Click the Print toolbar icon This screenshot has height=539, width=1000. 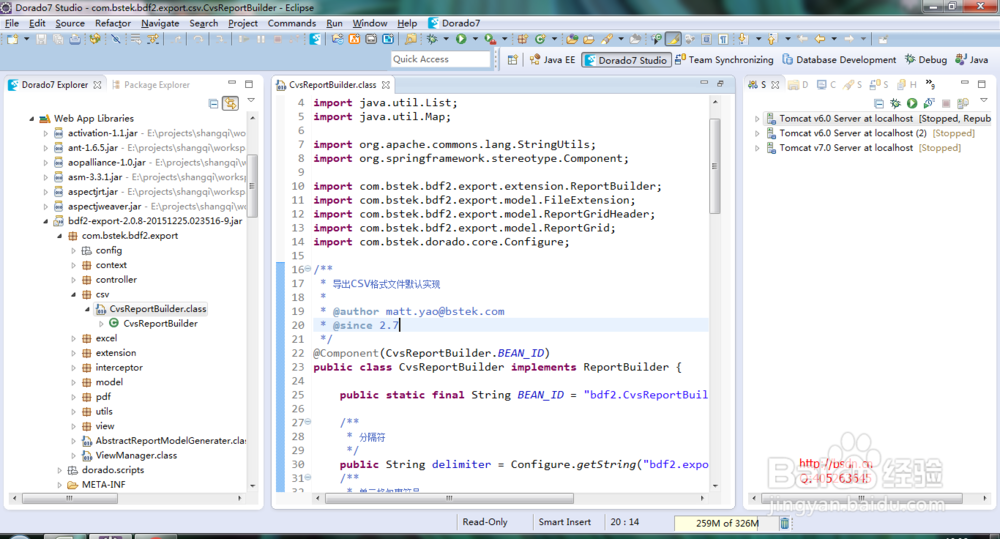point(75,39)
